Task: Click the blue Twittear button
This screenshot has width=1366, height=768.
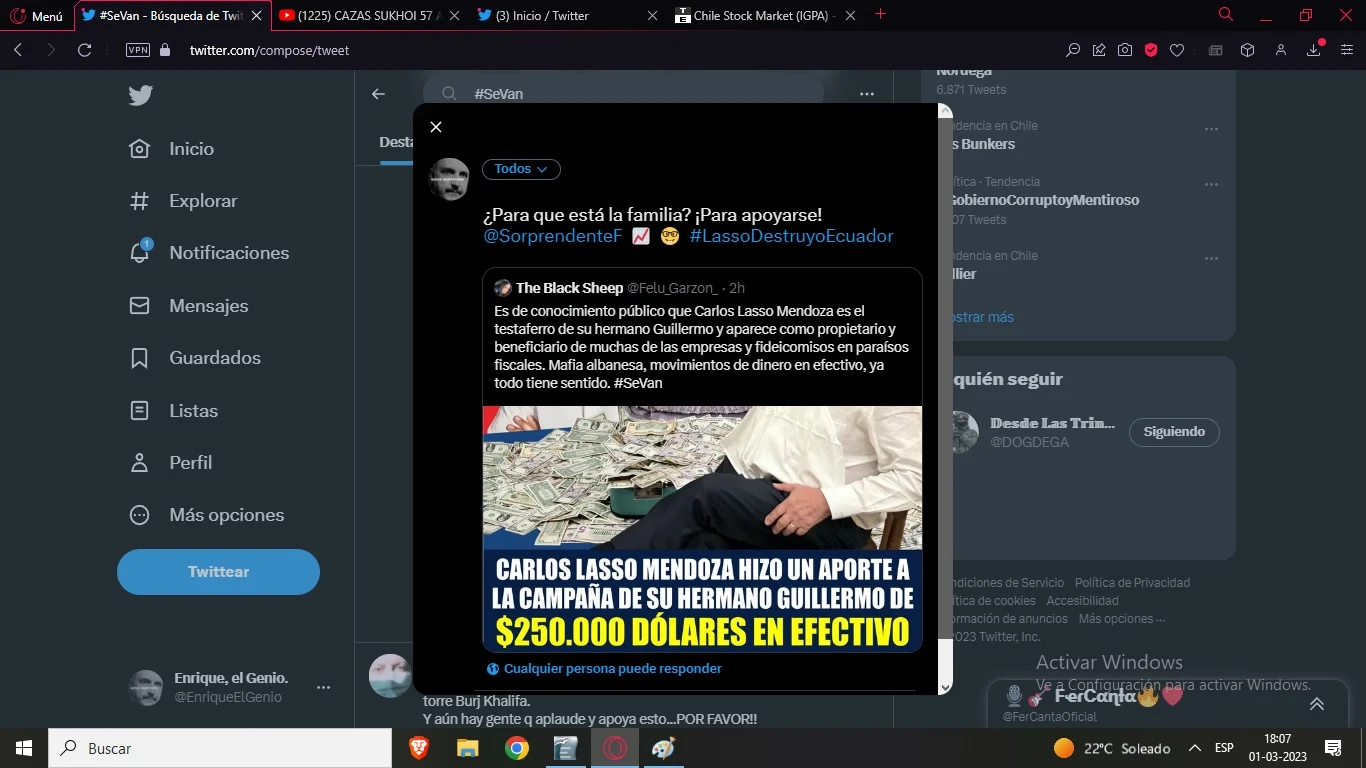Action: (x=218, y=572)
